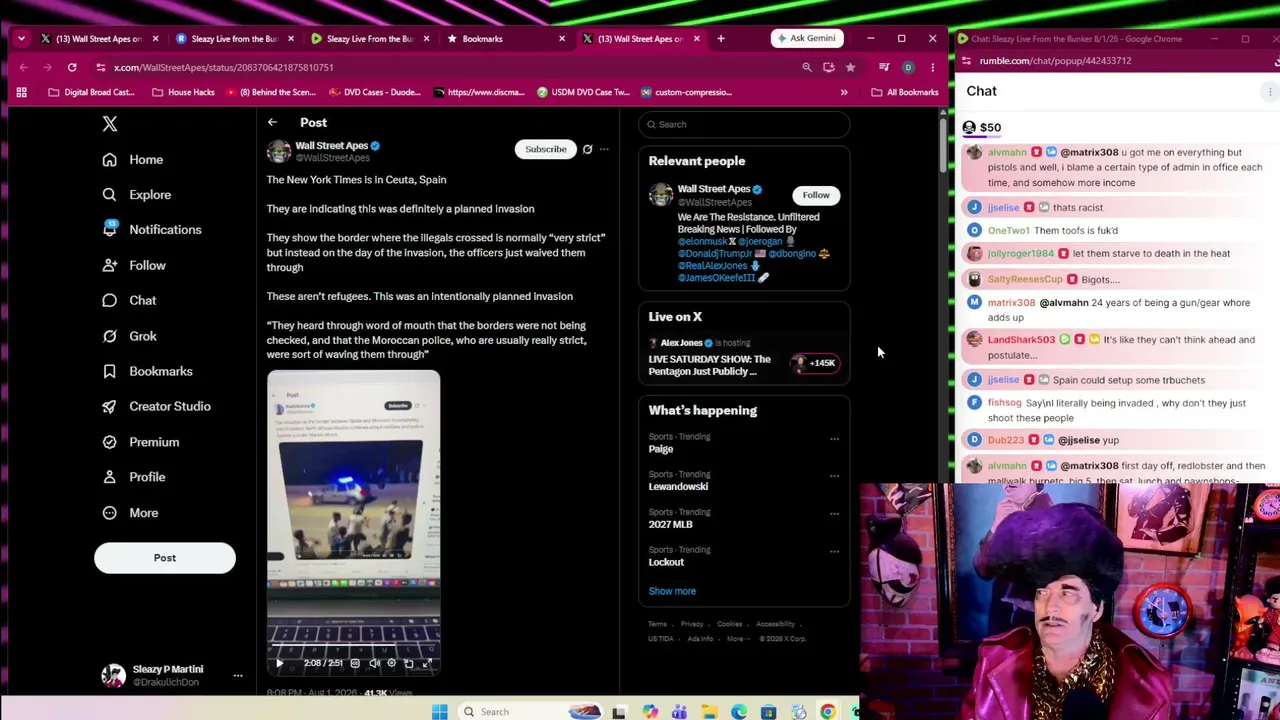Open DVD Cases bookmark
The height and width of the screenshot is (720, 1280).
374,93
